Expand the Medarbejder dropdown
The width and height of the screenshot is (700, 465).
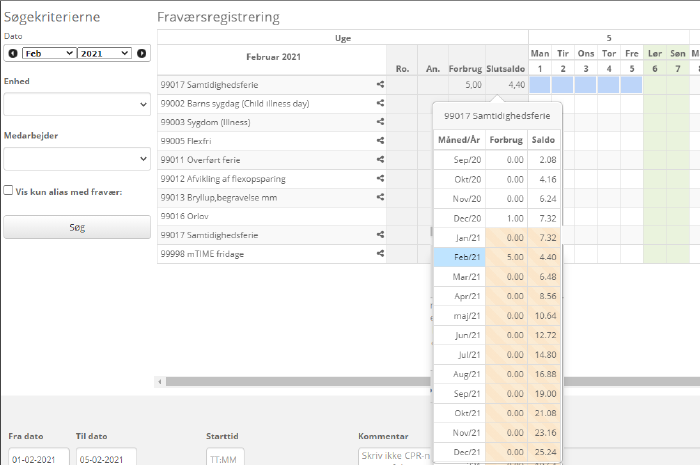pos(76,159)
